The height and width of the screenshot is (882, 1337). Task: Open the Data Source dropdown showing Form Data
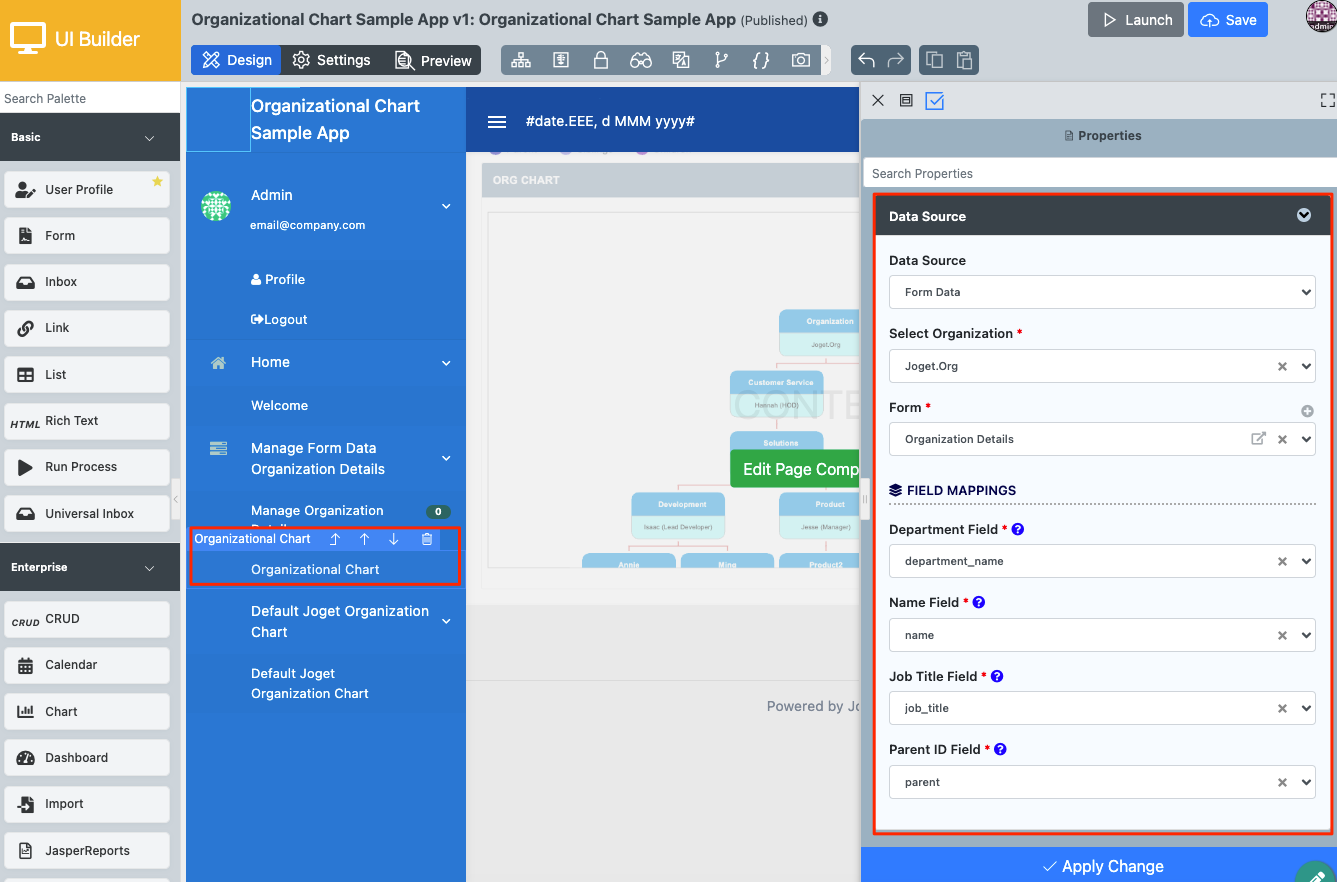(x=1101, y=292)
